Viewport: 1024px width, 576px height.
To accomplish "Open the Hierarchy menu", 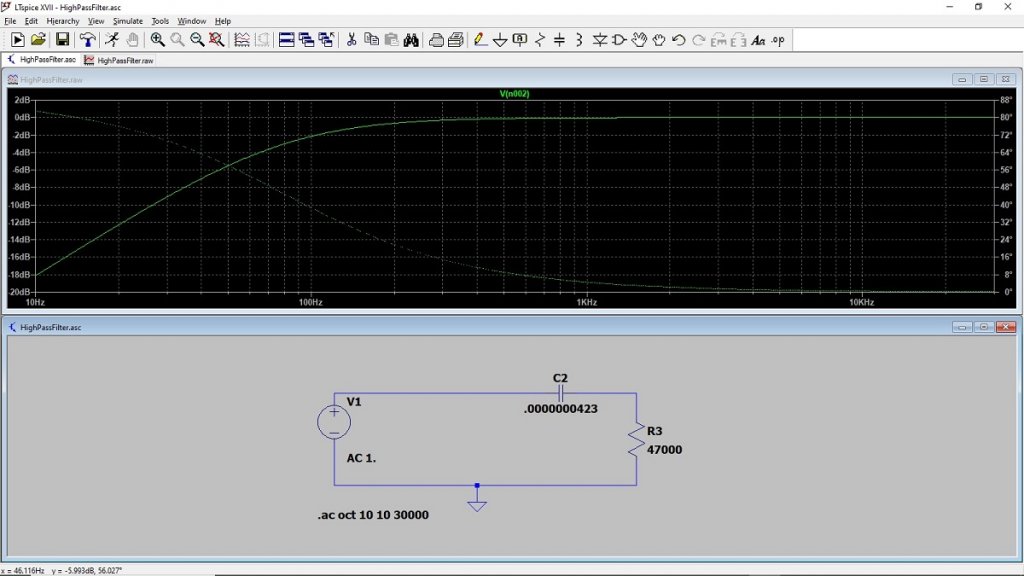I will point(63,21).
